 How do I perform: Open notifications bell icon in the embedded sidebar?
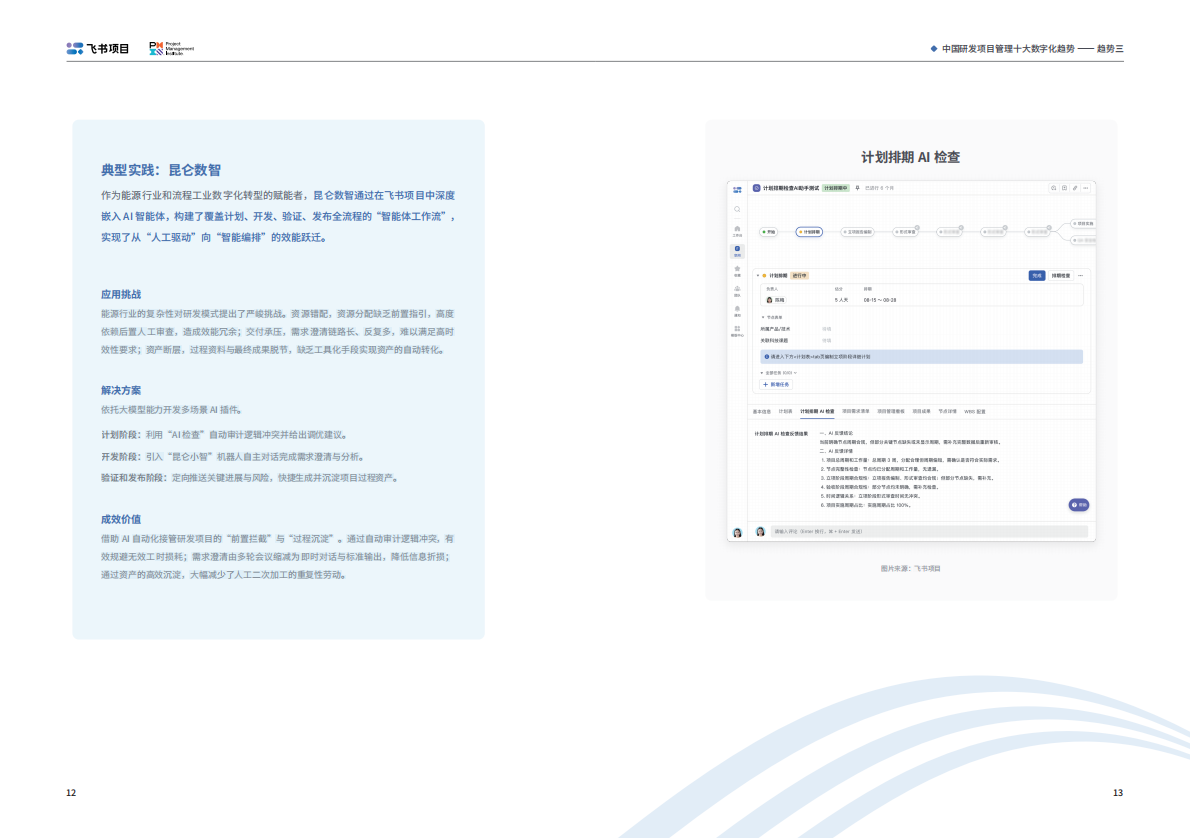(737, 310)
